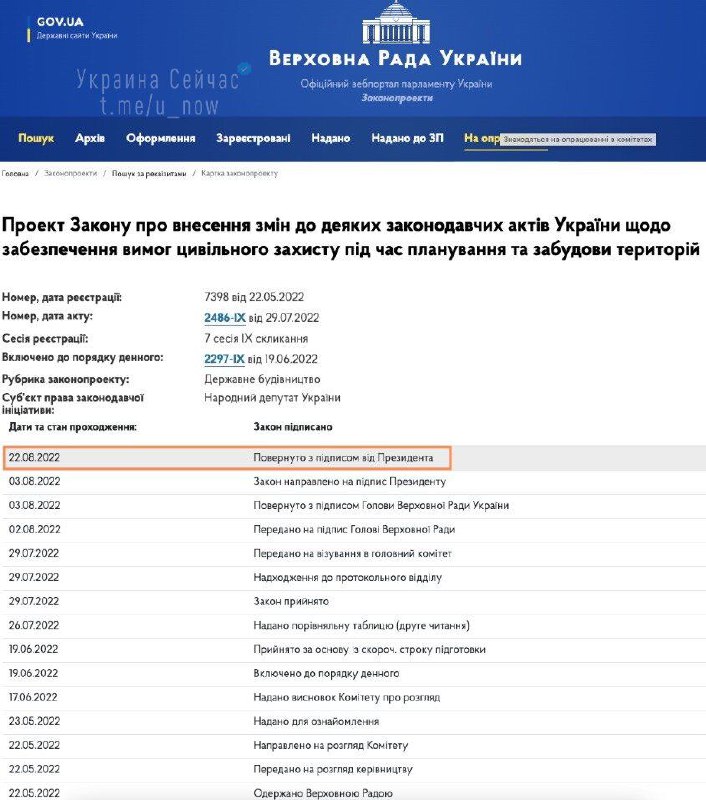This screenshot has width=706, height=800.
Task: Click the partially hidden На опр tab
Action: pos(480,139)
